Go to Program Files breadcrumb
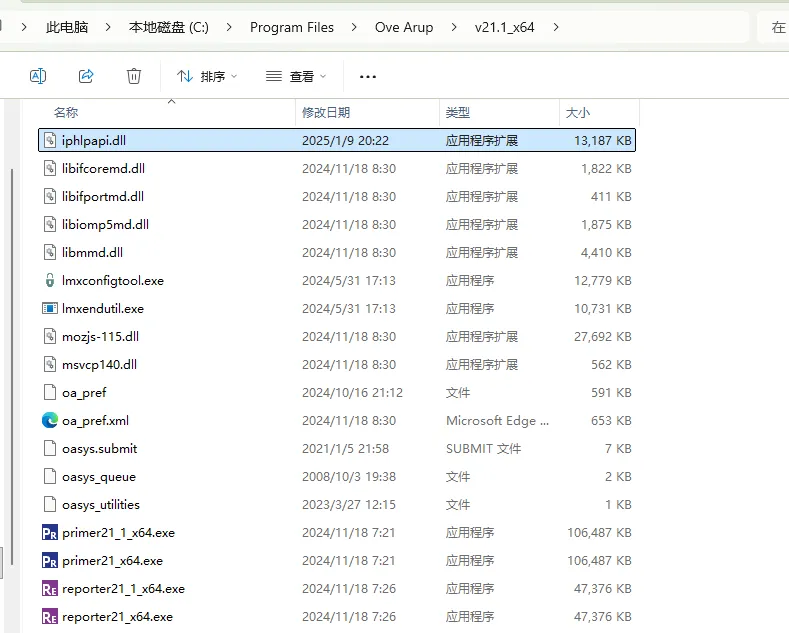Viewport: 789px width, 633px height. (292, 27)
